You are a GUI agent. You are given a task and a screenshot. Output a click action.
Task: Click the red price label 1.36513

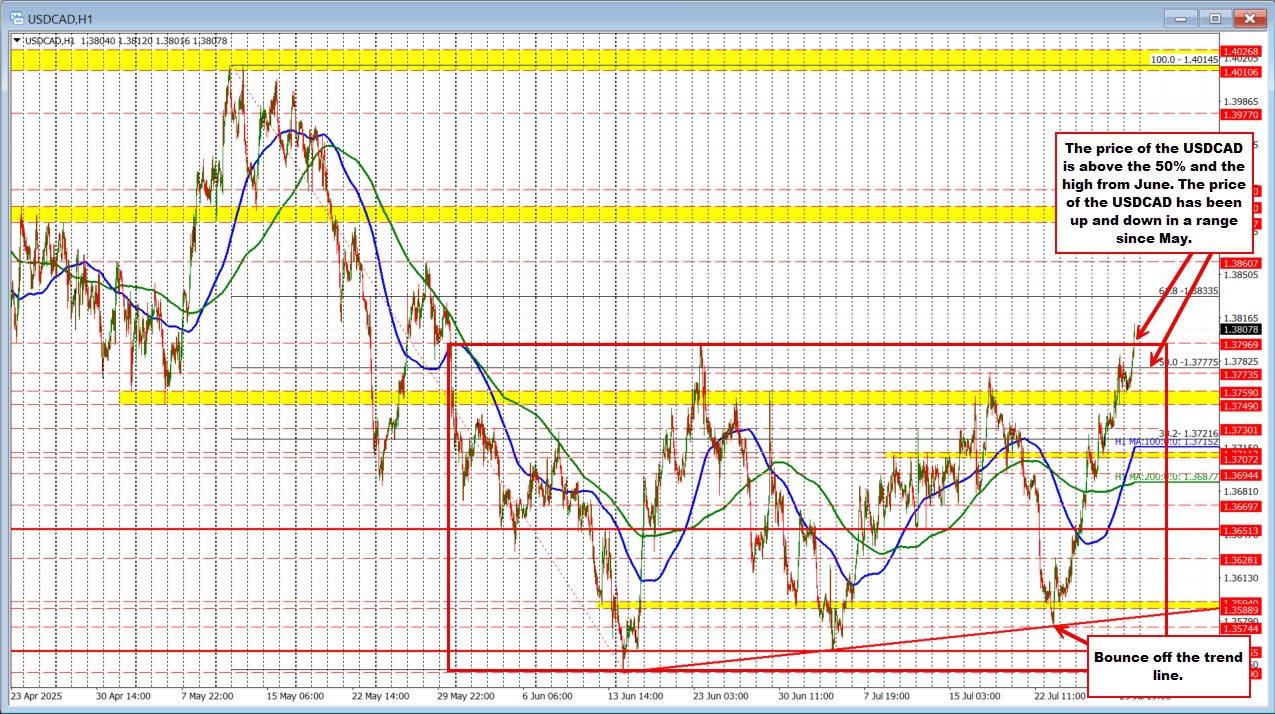pos(1241,530)
